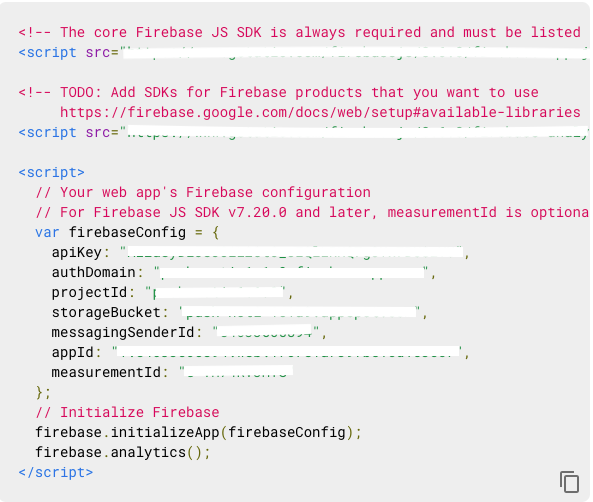Click the redacted apiKey value
This screenshot has height=502, width=593.
pos(295,252)
